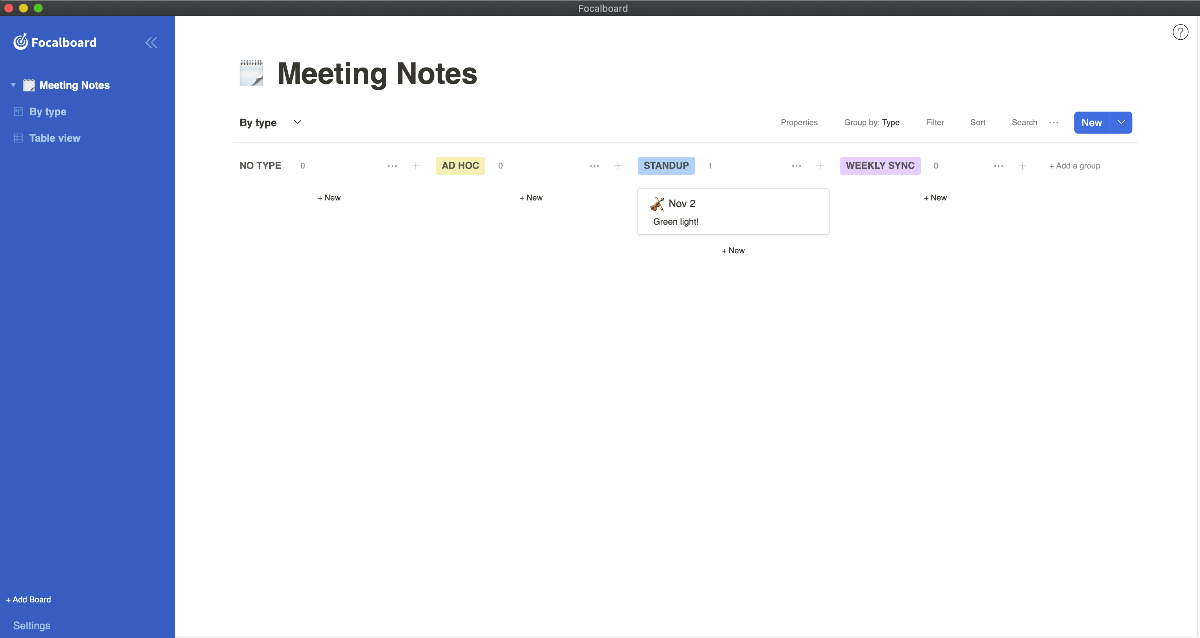Viewport: 1200px width, 638px height.
Task: Click + New under AD HOC column
Action: click(x=531, y=198)
